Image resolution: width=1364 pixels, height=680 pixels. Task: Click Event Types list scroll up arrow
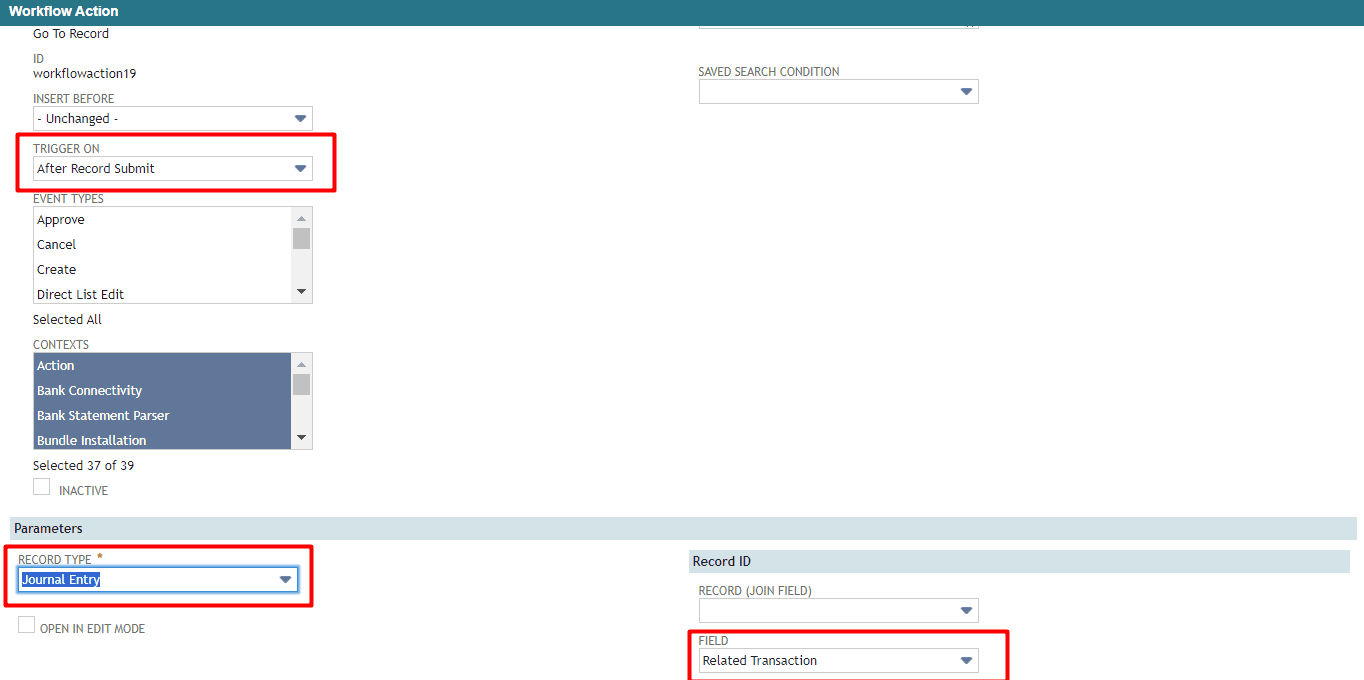click(301, 217)
